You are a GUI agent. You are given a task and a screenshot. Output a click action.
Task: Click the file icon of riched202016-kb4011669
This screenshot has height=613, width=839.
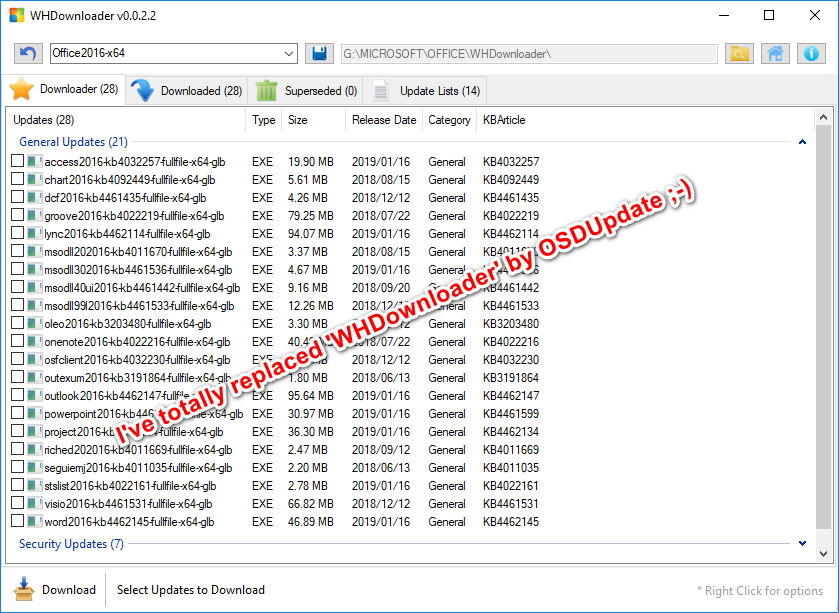[x=35, y=449]
